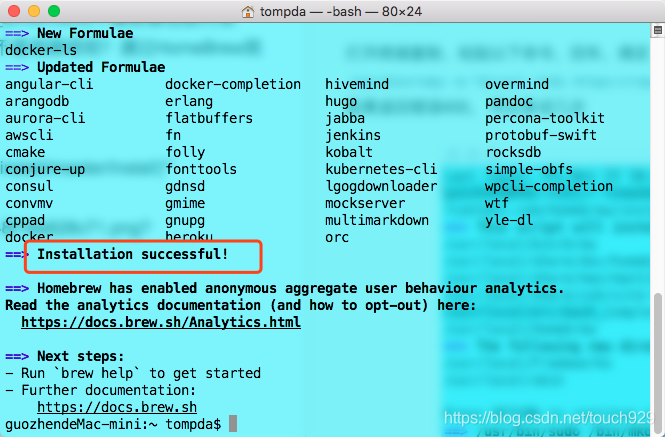Click the "angular-cli" entry
Image resolution: width=665 pixels, height=437 pixels.
[49, 84]
